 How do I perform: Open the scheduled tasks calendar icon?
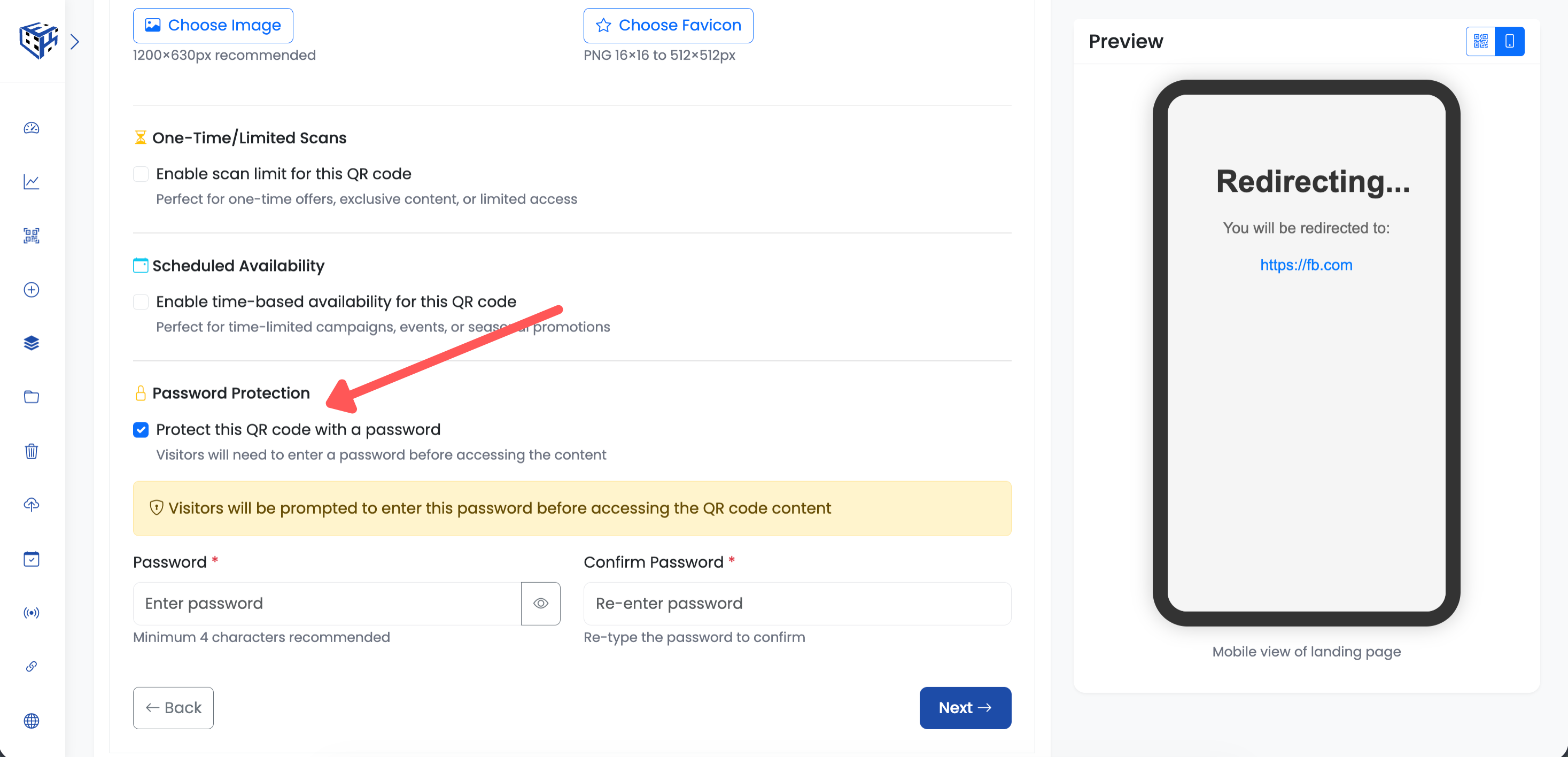pyautogui.click(x=31, y=559)
